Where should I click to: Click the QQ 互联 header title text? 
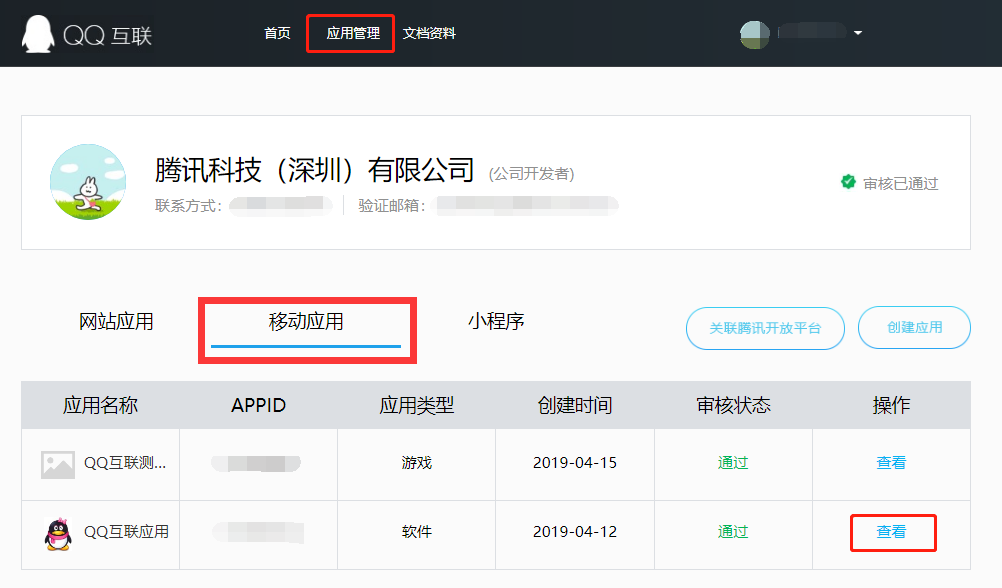107,36
